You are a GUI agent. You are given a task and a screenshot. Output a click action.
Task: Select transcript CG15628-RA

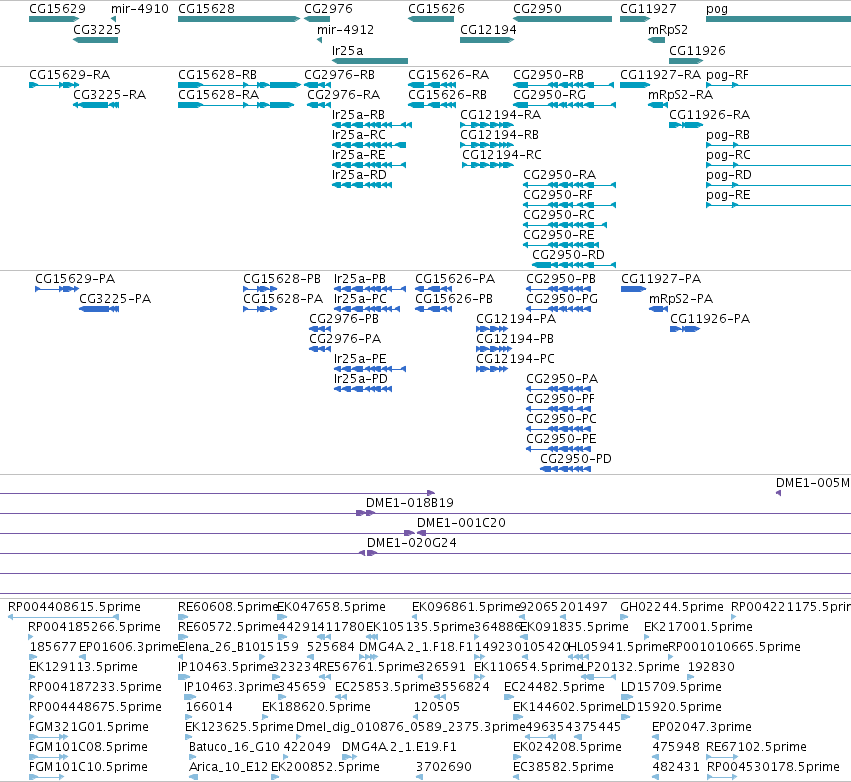point(236,105)
